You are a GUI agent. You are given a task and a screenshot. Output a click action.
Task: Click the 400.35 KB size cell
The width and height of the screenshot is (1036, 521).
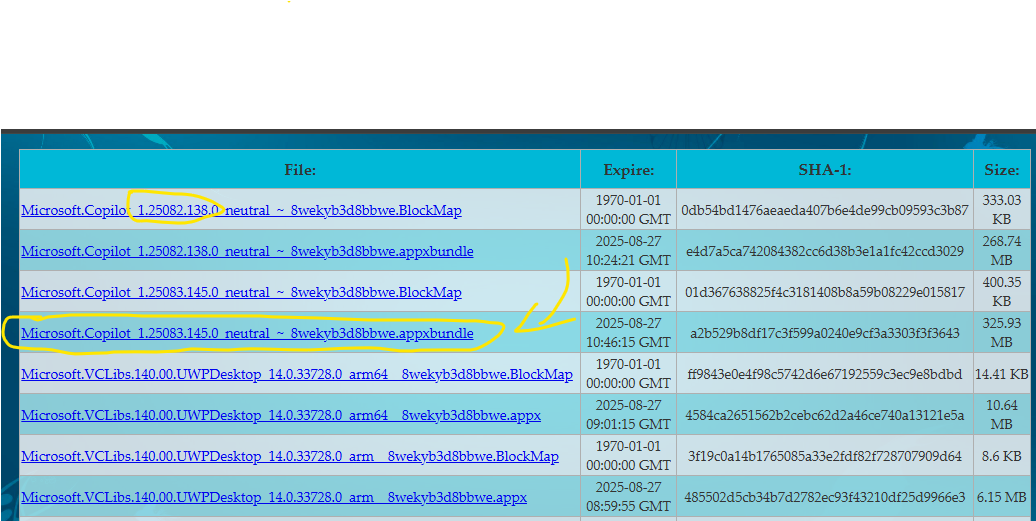1002,292
